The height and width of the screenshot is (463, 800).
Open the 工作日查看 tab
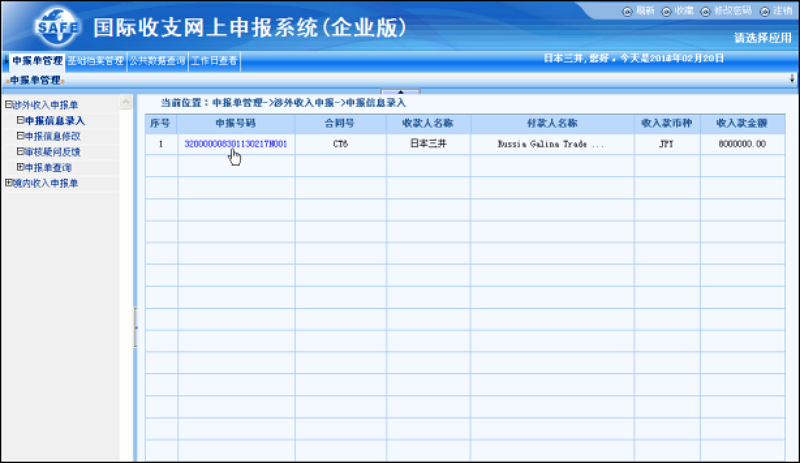[214, 61]
